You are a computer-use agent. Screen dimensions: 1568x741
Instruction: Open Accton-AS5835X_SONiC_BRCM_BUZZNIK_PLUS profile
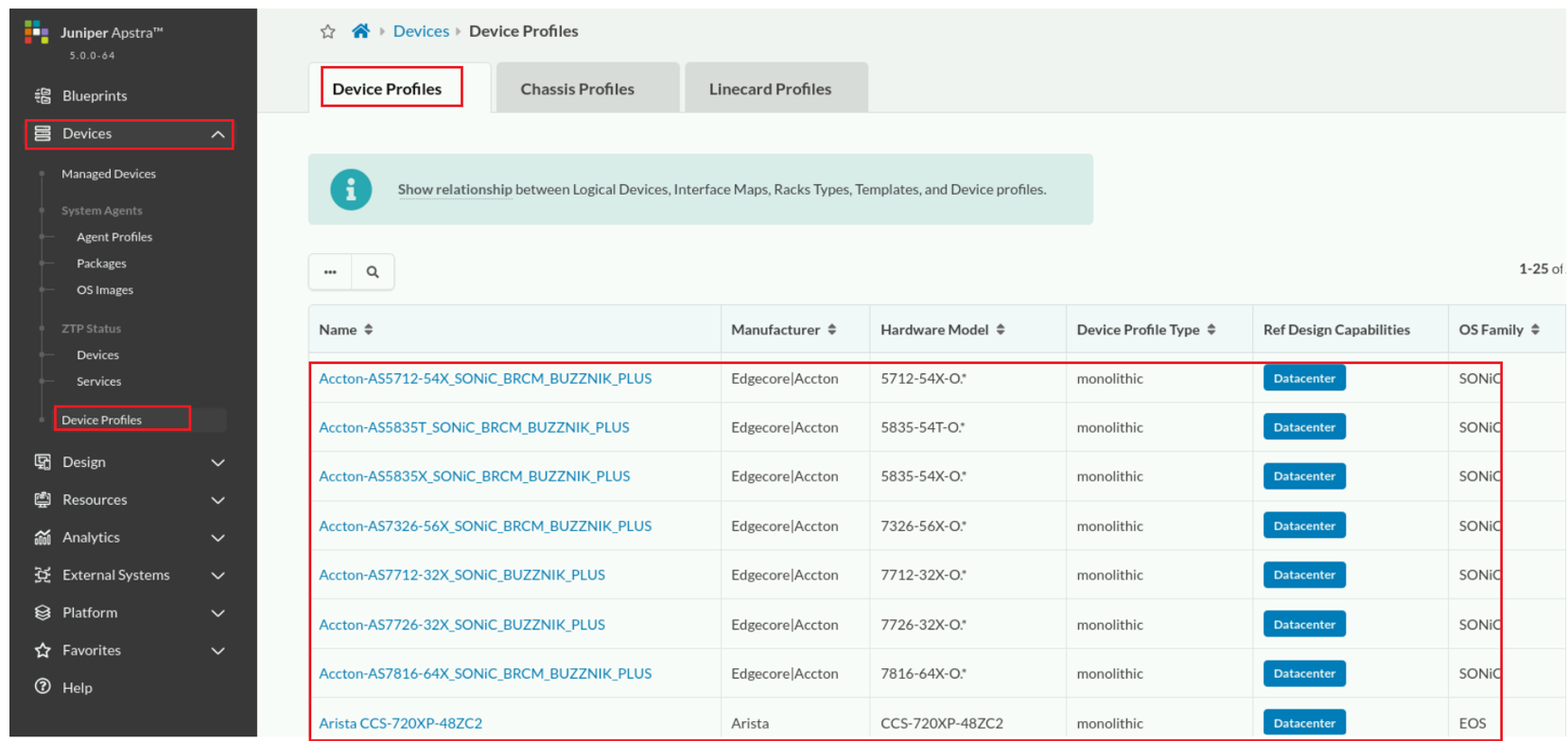tap(474, 476)
